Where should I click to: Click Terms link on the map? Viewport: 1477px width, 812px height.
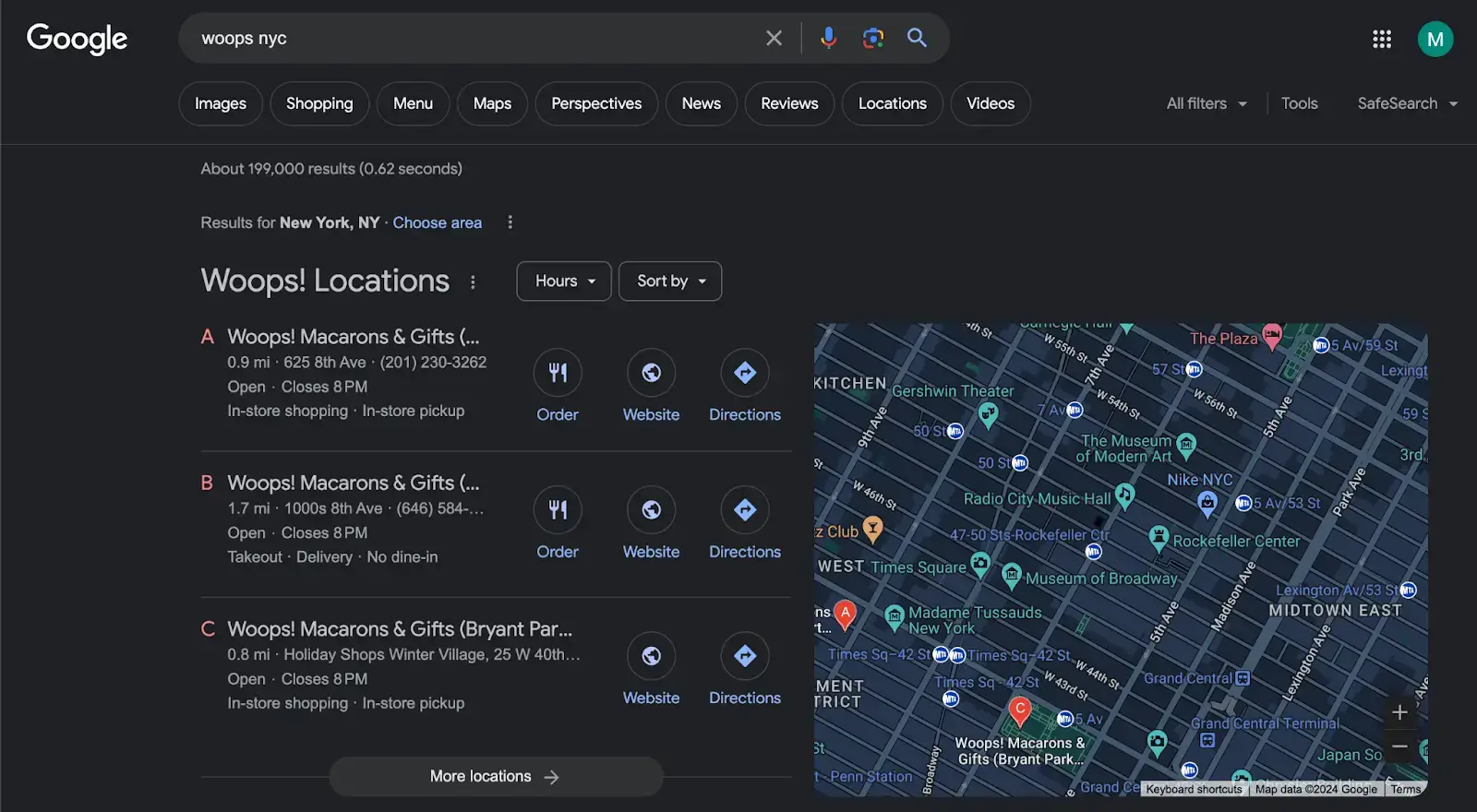click(1405, 789)
